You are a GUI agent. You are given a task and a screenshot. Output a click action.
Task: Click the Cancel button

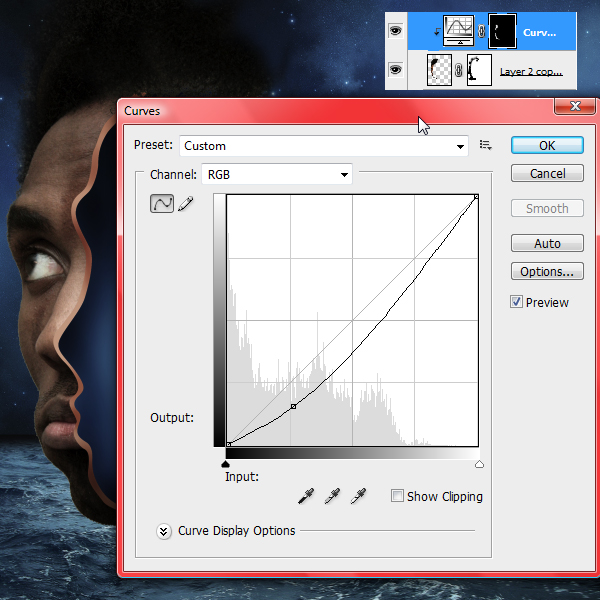(547, 173)
